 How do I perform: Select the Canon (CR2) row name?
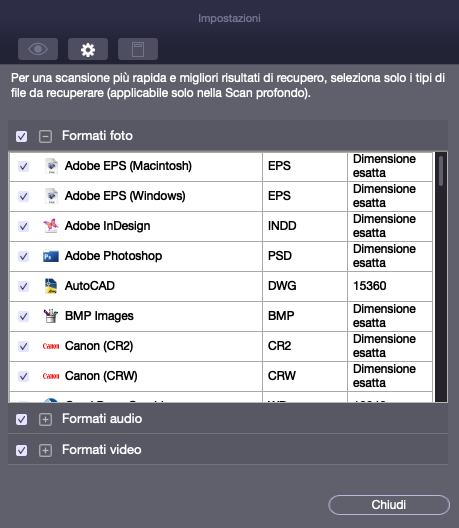(x=99, y=346)
